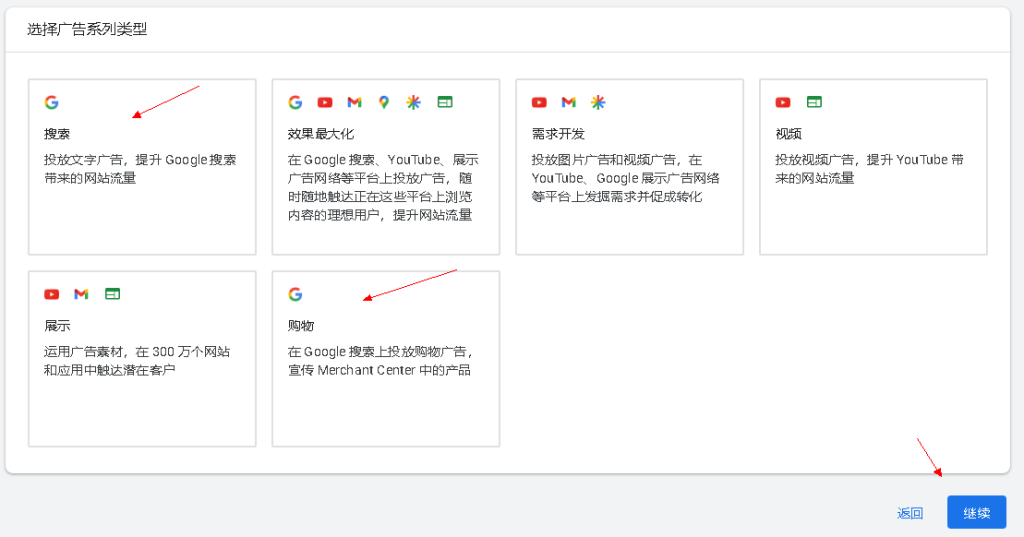Viewport: 1024px width, 537px height.
Task: Click Google icon in 效果最大化 card
Action: (x=295, y=102)
